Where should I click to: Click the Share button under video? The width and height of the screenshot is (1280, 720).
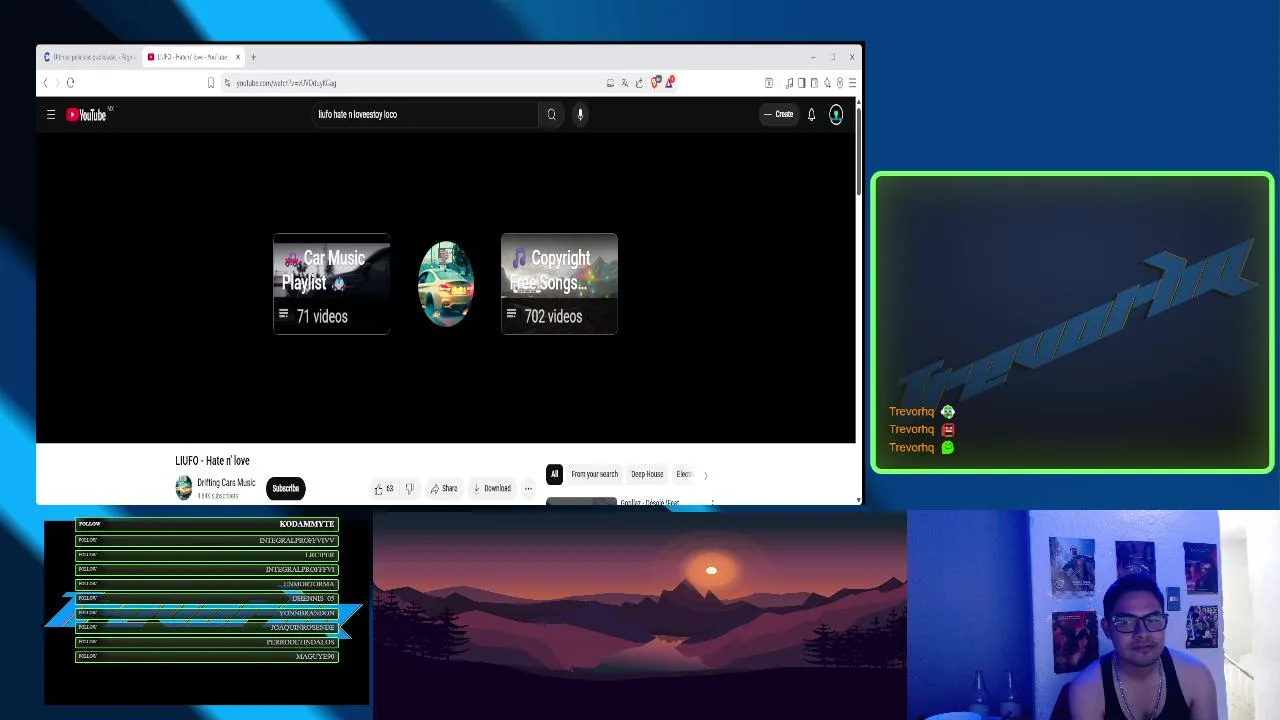443,488
